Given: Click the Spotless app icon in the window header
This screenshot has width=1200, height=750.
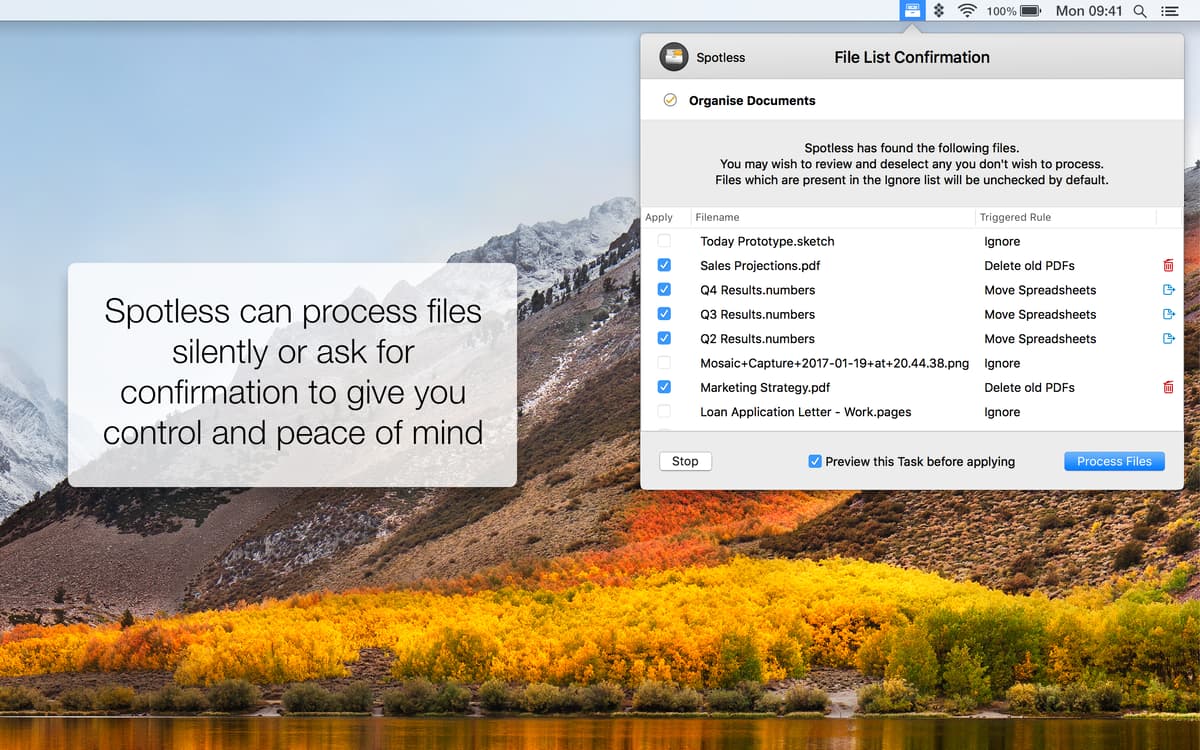Looking at the screenshot, I should [672, 57].
